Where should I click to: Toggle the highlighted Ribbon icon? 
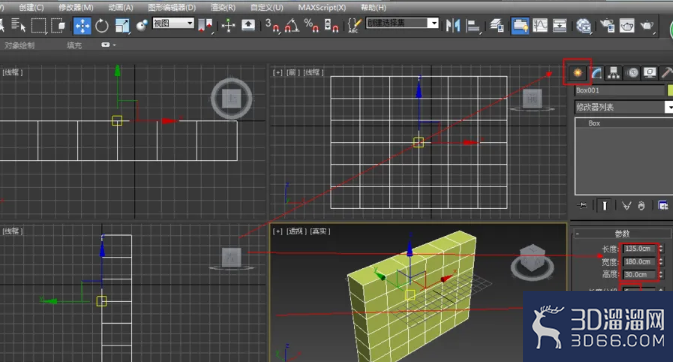(520, 26)
